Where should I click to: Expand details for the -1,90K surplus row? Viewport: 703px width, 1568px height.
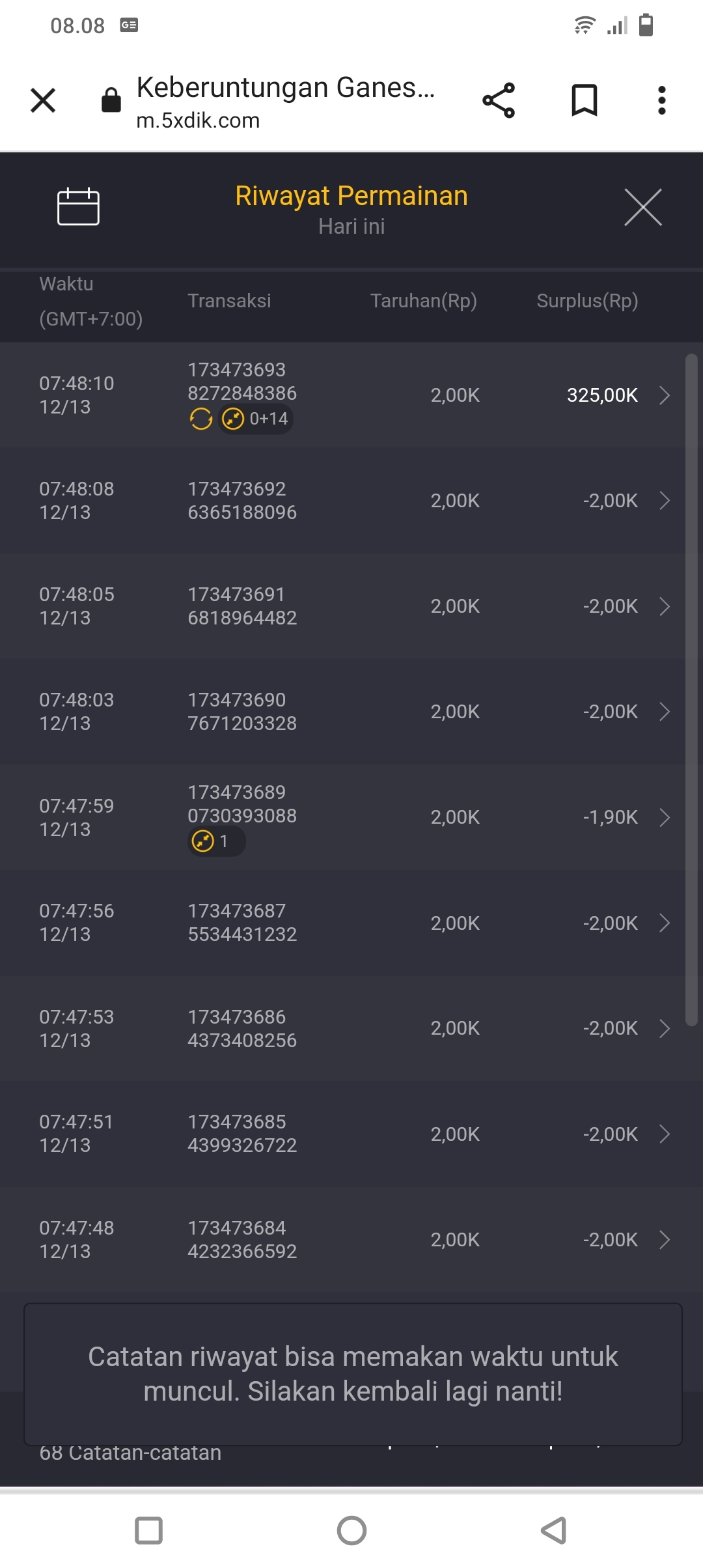click(x=665, y=817)
